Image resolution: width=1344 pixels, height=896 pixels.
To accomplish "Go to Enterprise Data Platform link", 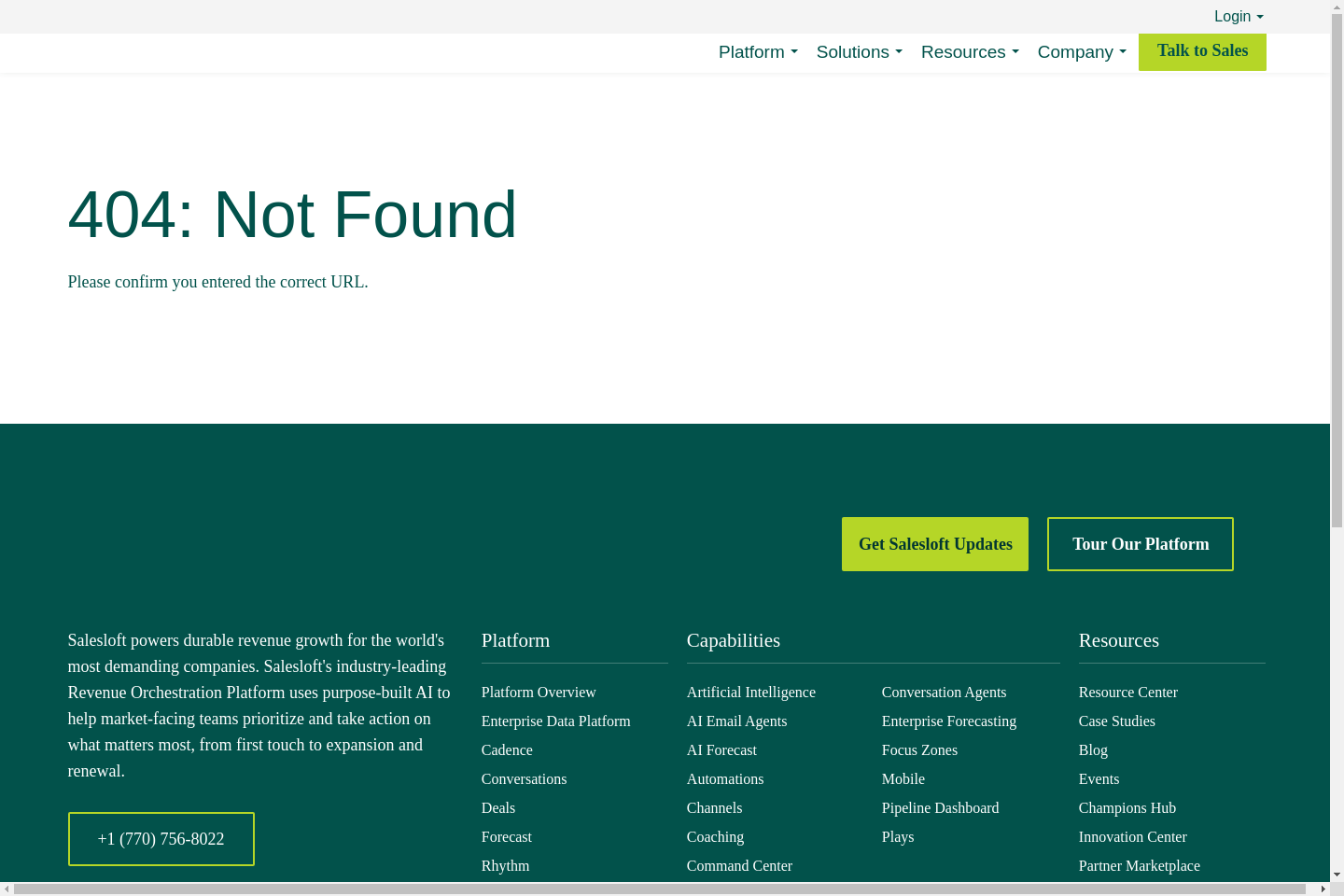I will point(555,721).
